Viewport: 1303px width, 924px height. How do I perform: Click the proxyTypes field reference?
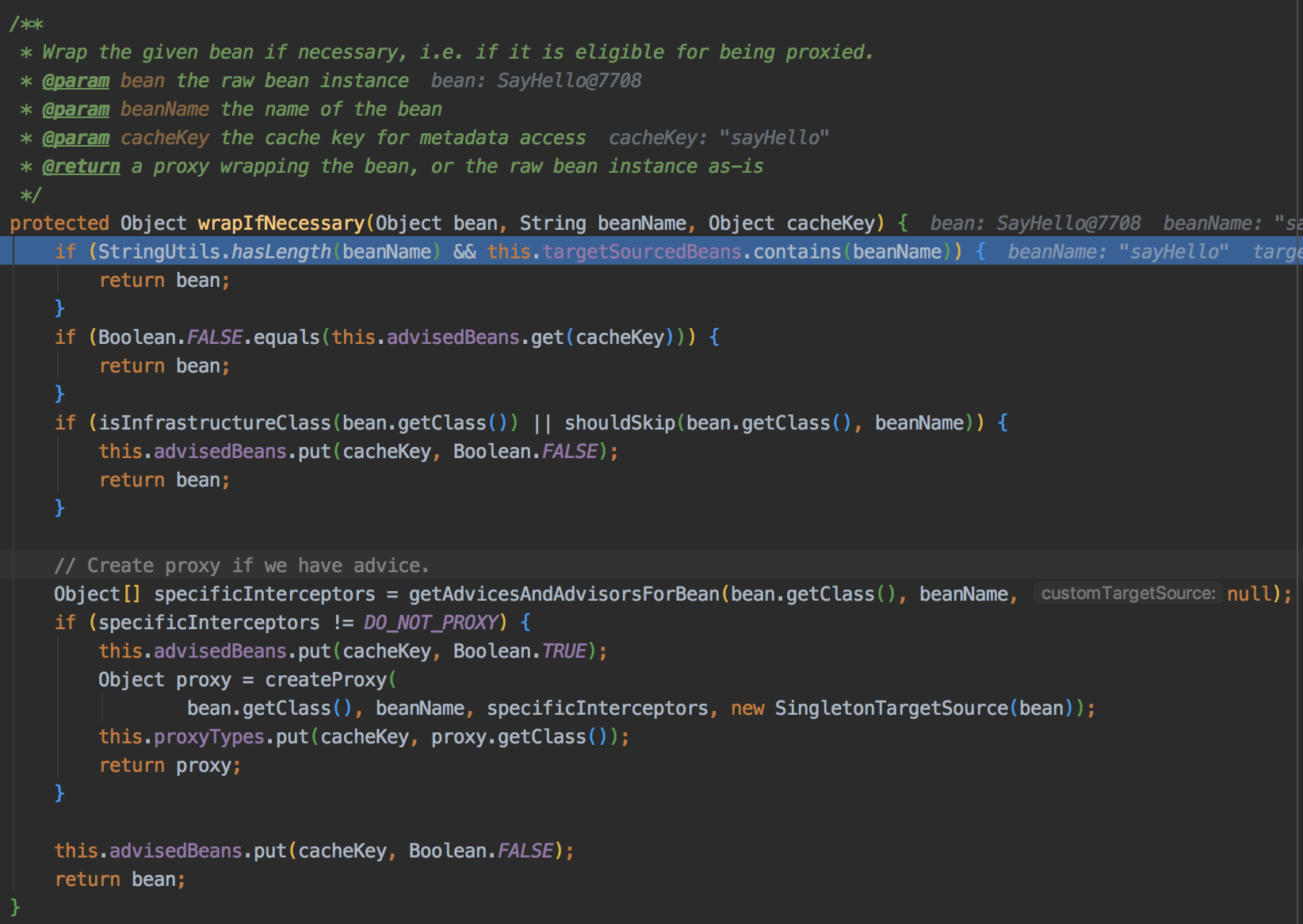coord(209,737)
